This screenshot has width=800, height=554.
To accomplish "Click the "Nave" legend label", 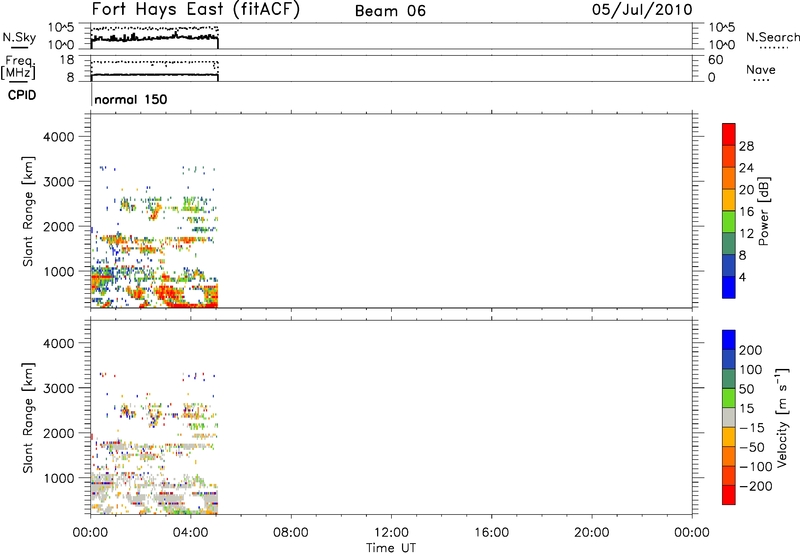I will pos(761,69).
